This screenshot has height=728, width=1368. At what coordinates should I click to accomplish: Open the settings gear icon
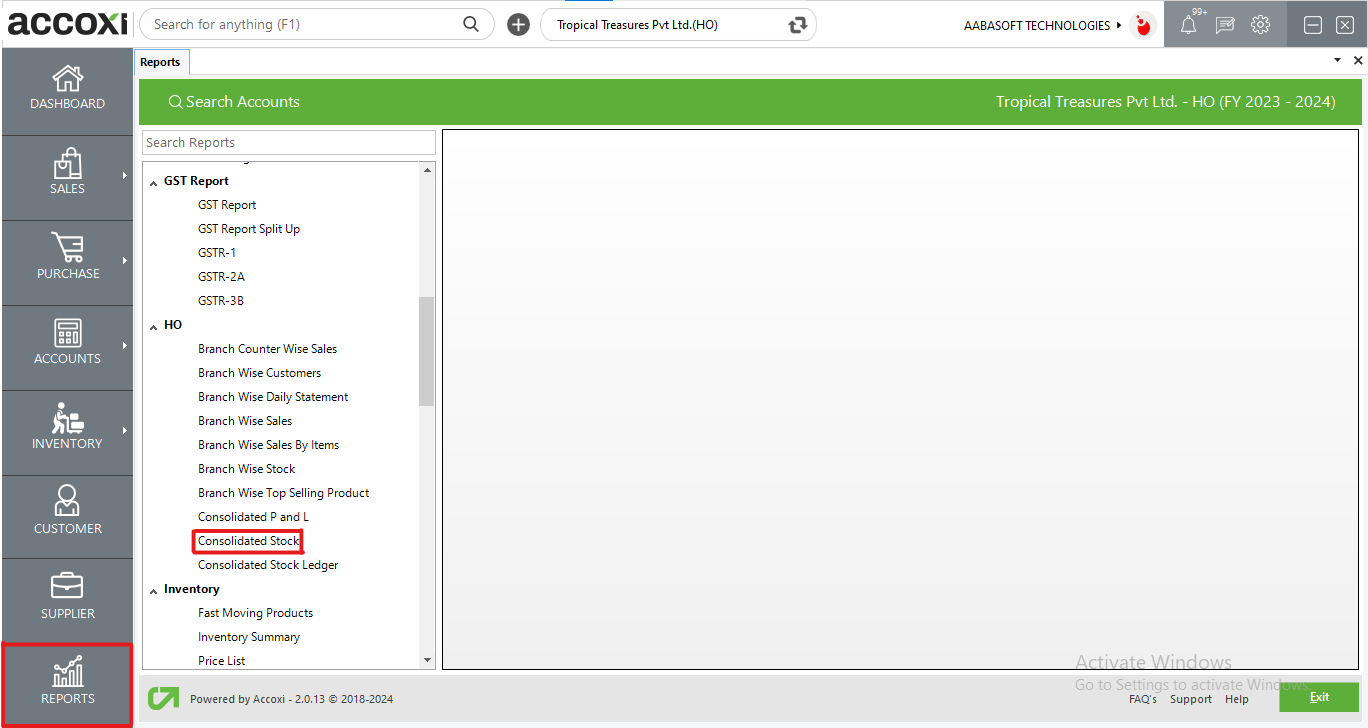coord(1260,25)
